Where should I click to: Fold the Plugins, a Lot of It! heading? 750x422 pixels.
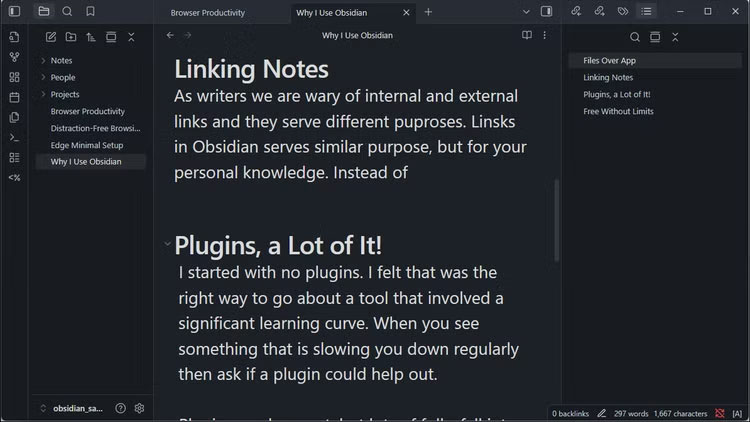(x=167, y=244)
